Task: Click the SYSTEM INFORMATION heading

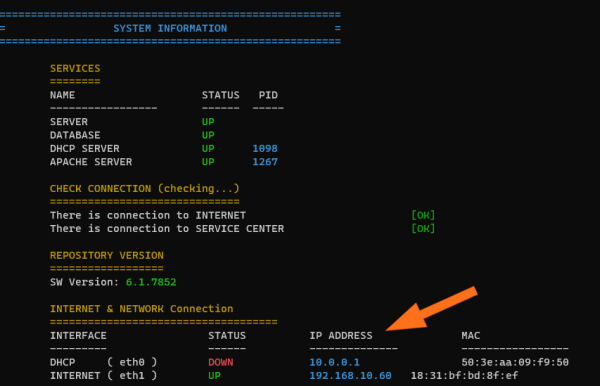Action: 170,28
